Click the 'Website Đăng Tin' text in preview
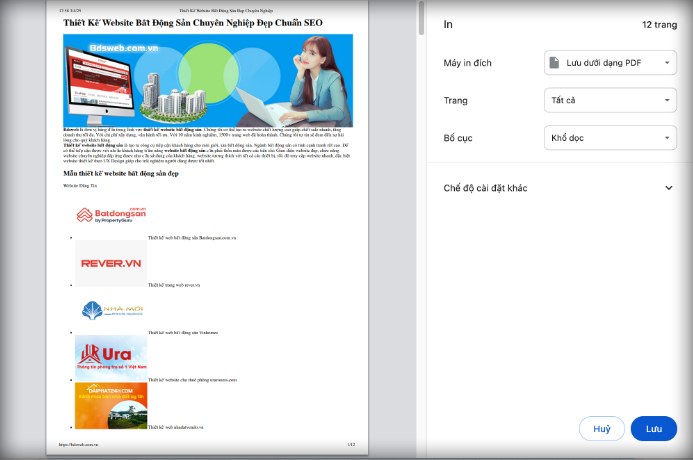The height and width of the screenshot is (460, 693). [x=80, y=186]
